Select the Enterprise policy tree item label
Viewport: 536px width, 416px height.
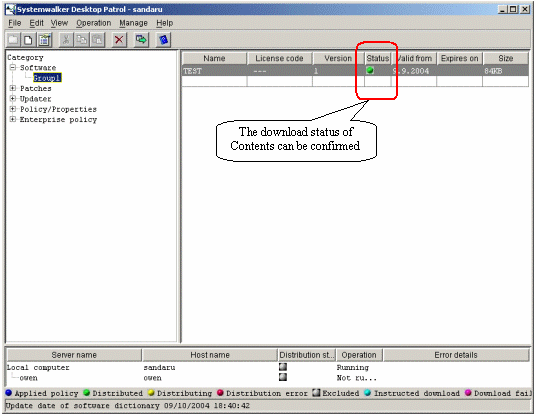(58, 120)
